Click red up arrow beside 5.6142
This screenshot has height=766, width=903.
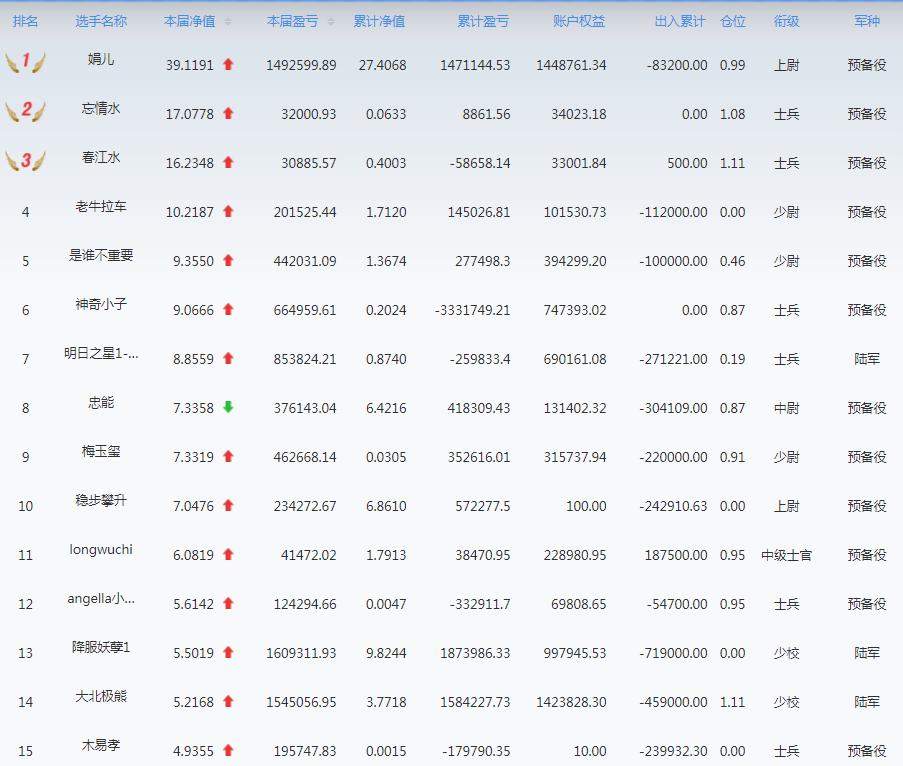tap(228, 603)
